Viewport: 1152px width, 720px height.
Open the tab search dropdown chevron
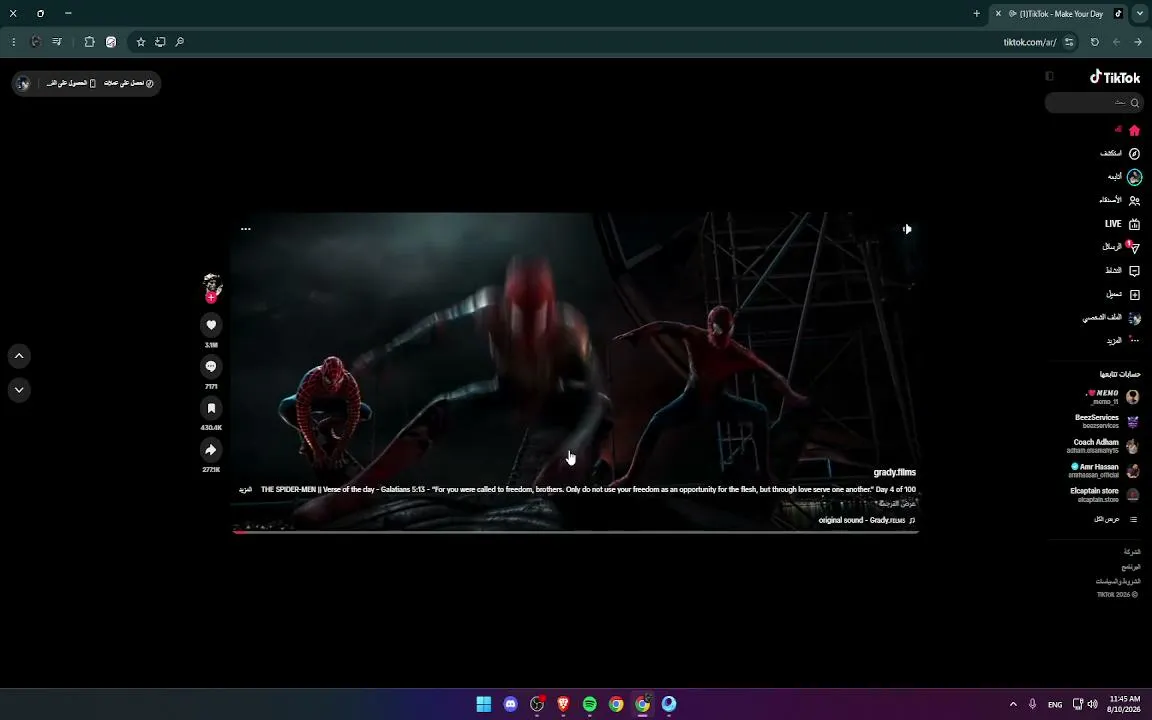[1140, 13]
